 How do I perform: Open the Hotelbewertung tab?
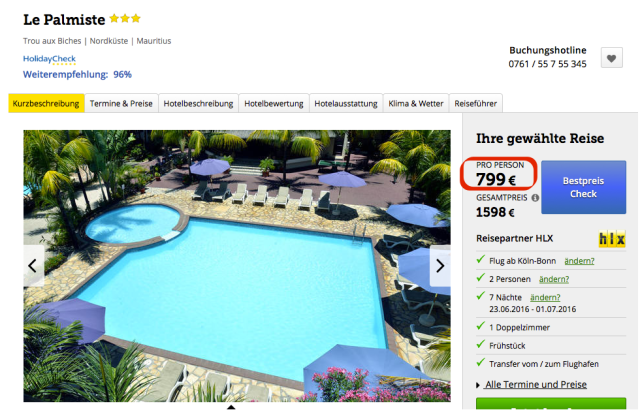[x=274, y=104]
